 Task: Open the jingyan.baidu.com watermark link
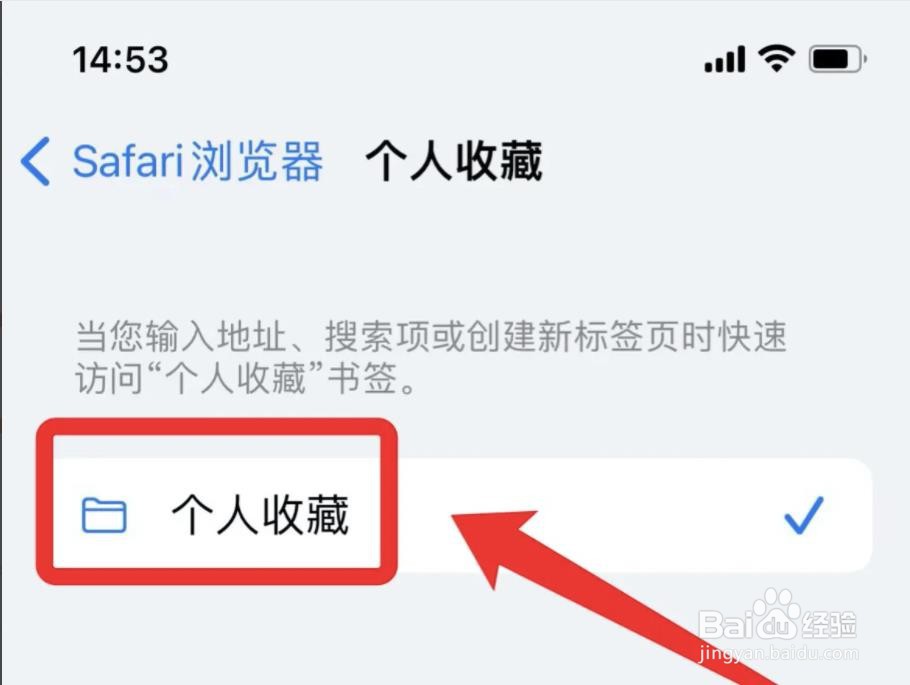[x=778, y=653]
